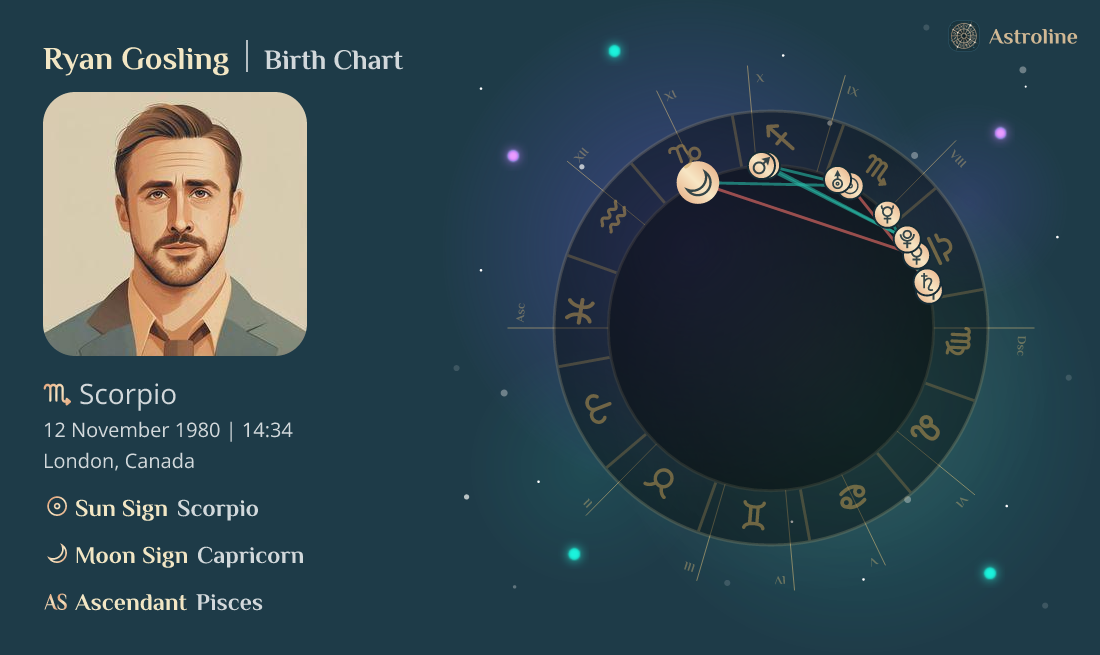Image resolution: width=1100 pixels, height=655 pixels.
Task: Click the Uranus planet marker
Action: pyautogui.click(x=837, y=180)
